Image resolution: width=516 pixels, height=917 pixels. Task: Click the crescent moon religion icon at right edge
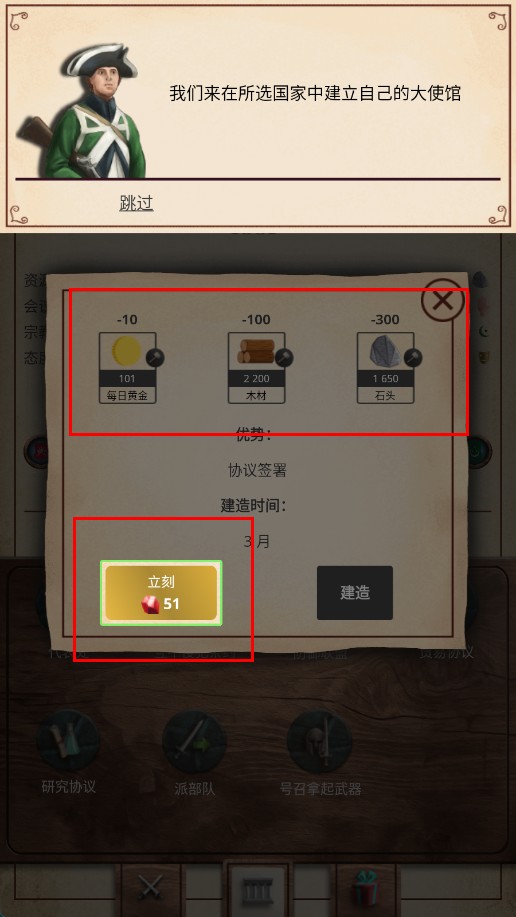click(x=483, y=332)
